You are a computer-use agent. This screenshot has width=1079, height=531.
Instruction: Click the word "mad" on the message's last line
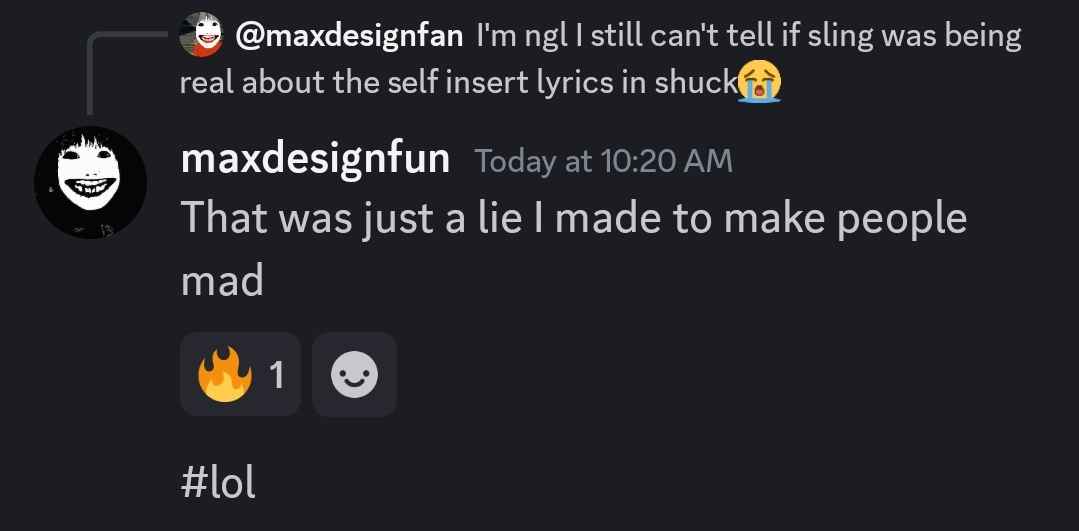click(x=222, y=281)
